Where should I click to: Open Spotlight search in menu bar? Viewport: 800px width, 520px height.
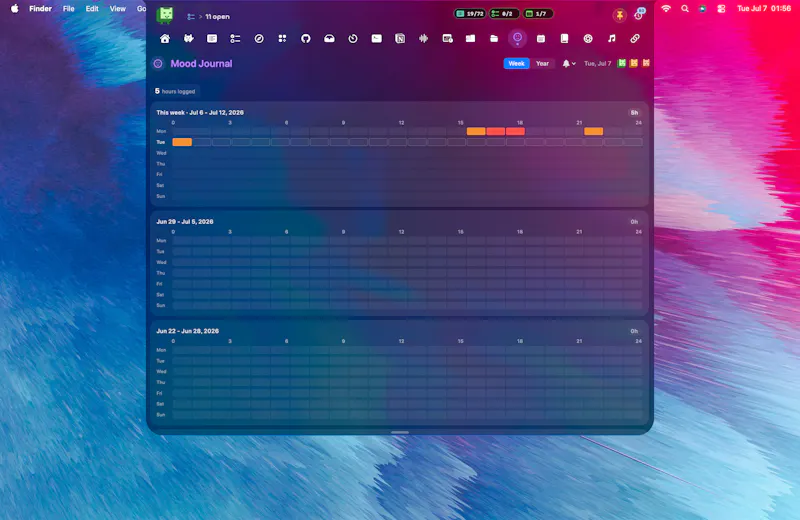click(x=685, y=8)
